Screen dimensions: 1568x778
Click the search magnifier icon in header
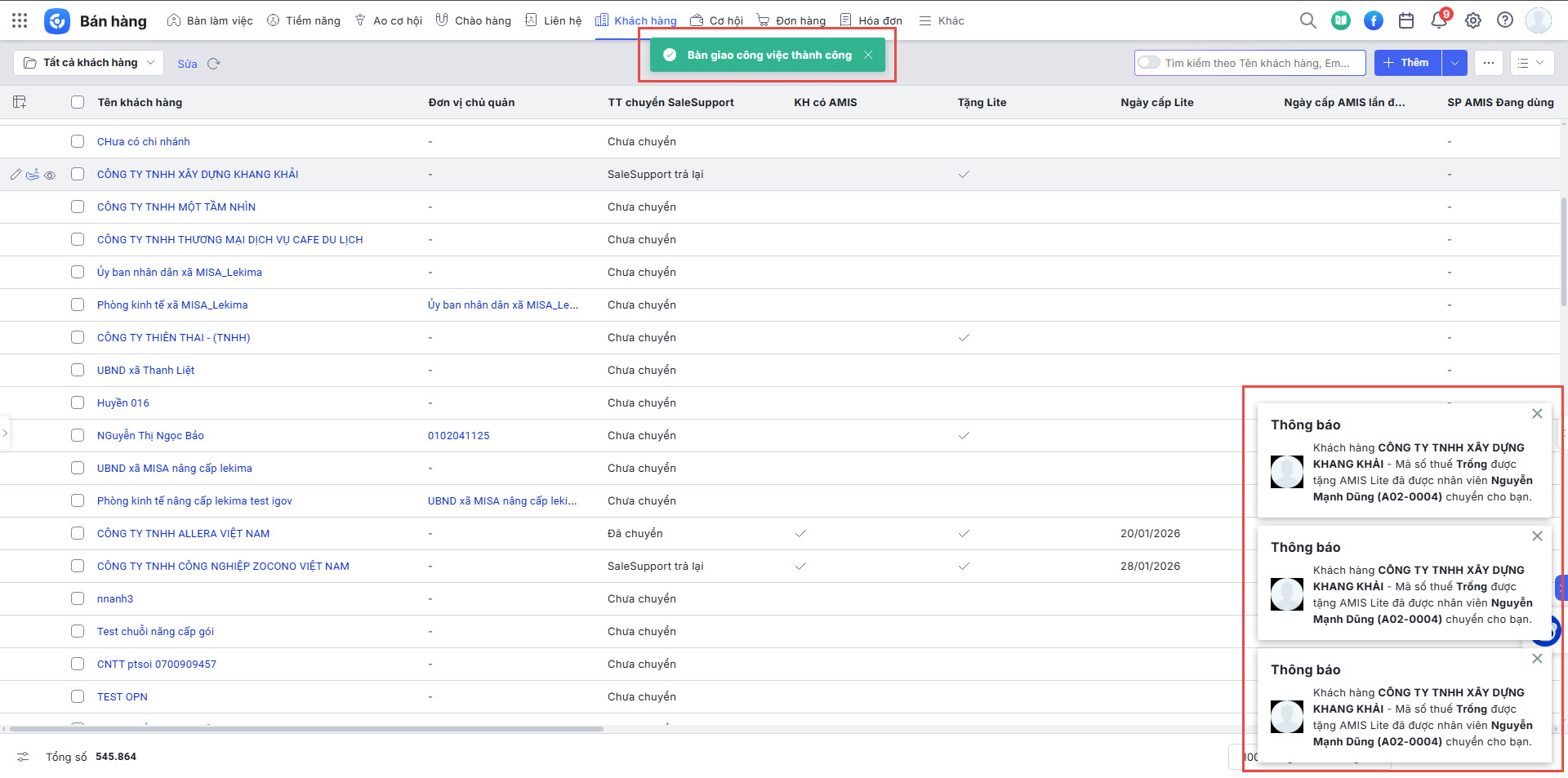coord(1307,20)
